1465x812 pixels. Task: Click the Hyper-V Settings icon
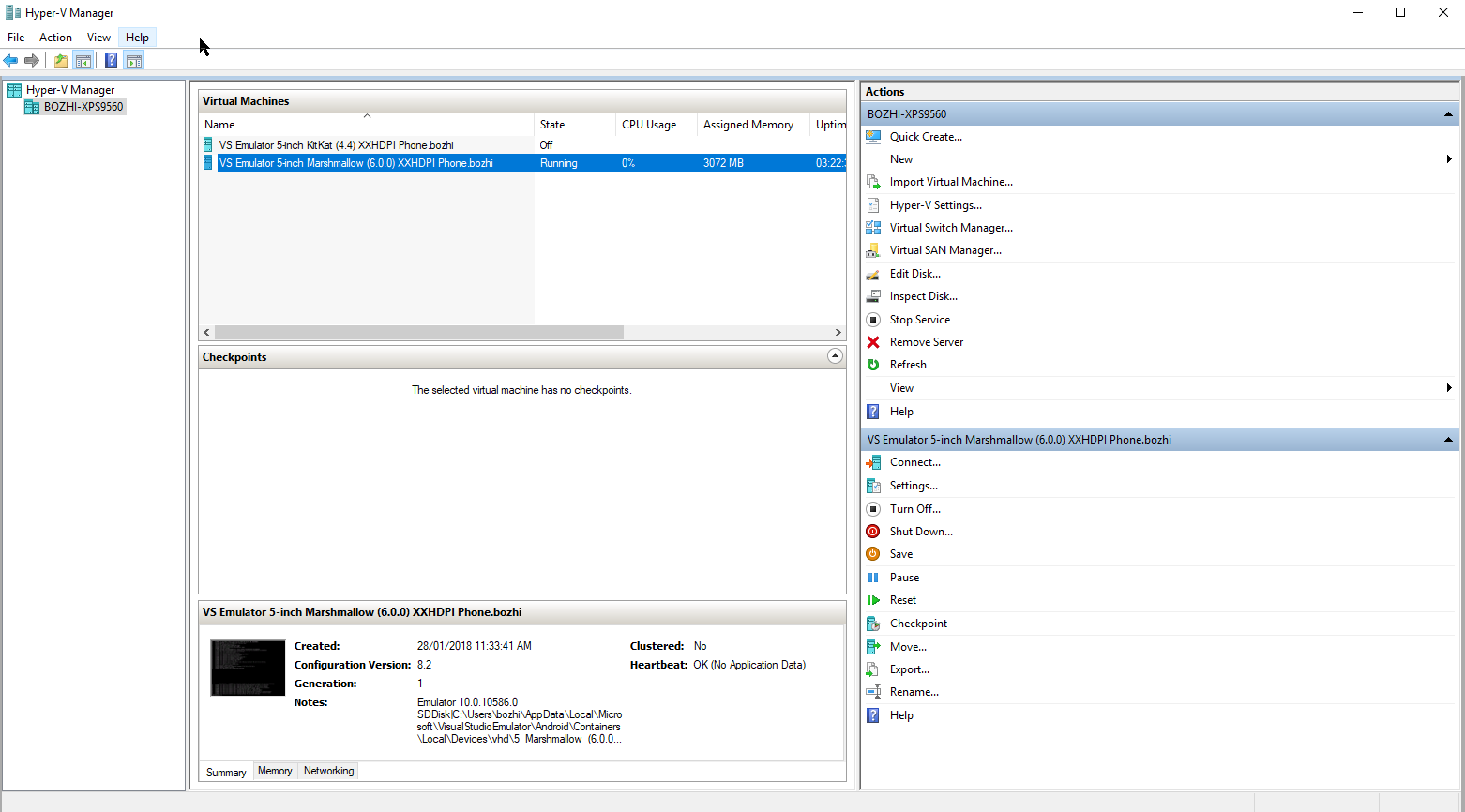coord(873,205)
